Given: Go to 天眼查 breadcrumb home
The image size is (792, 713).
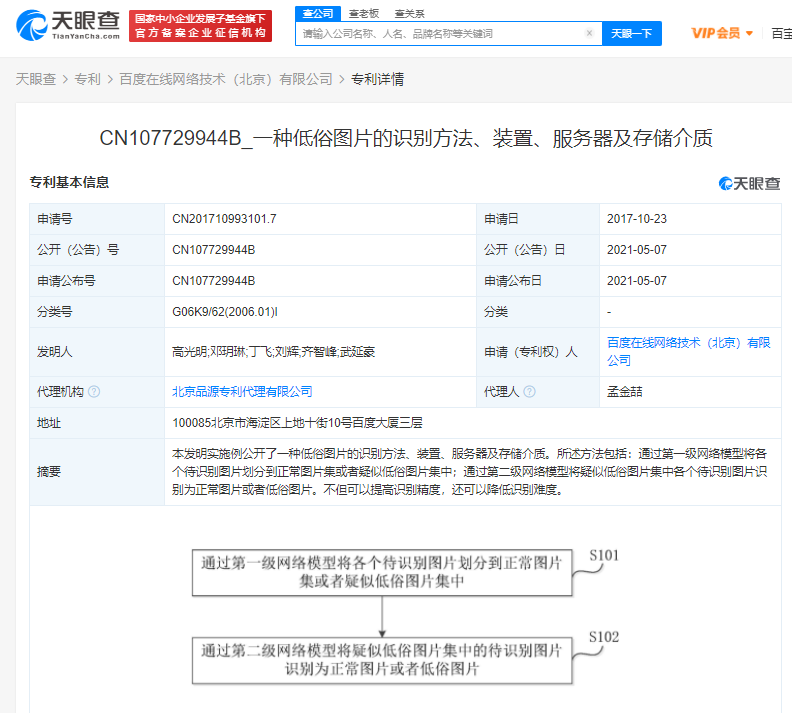Looking at the screenshot, I should pos(36,79).
